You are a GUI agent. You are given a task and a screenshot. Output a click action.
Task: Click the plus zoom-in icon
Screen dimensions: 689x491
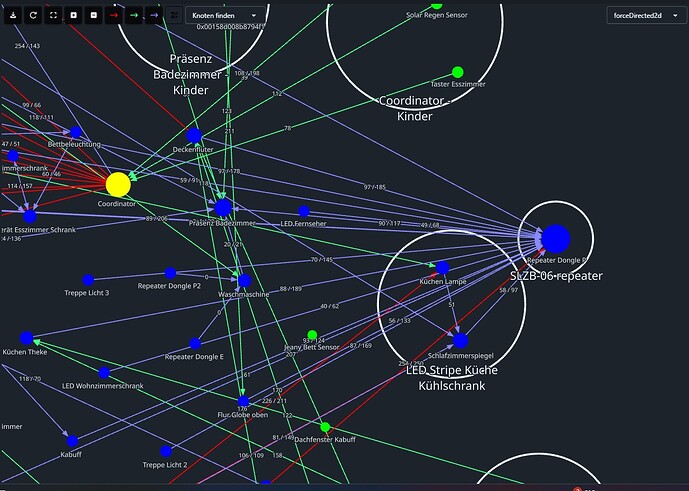pyautogui.click(x=72, y=16)
